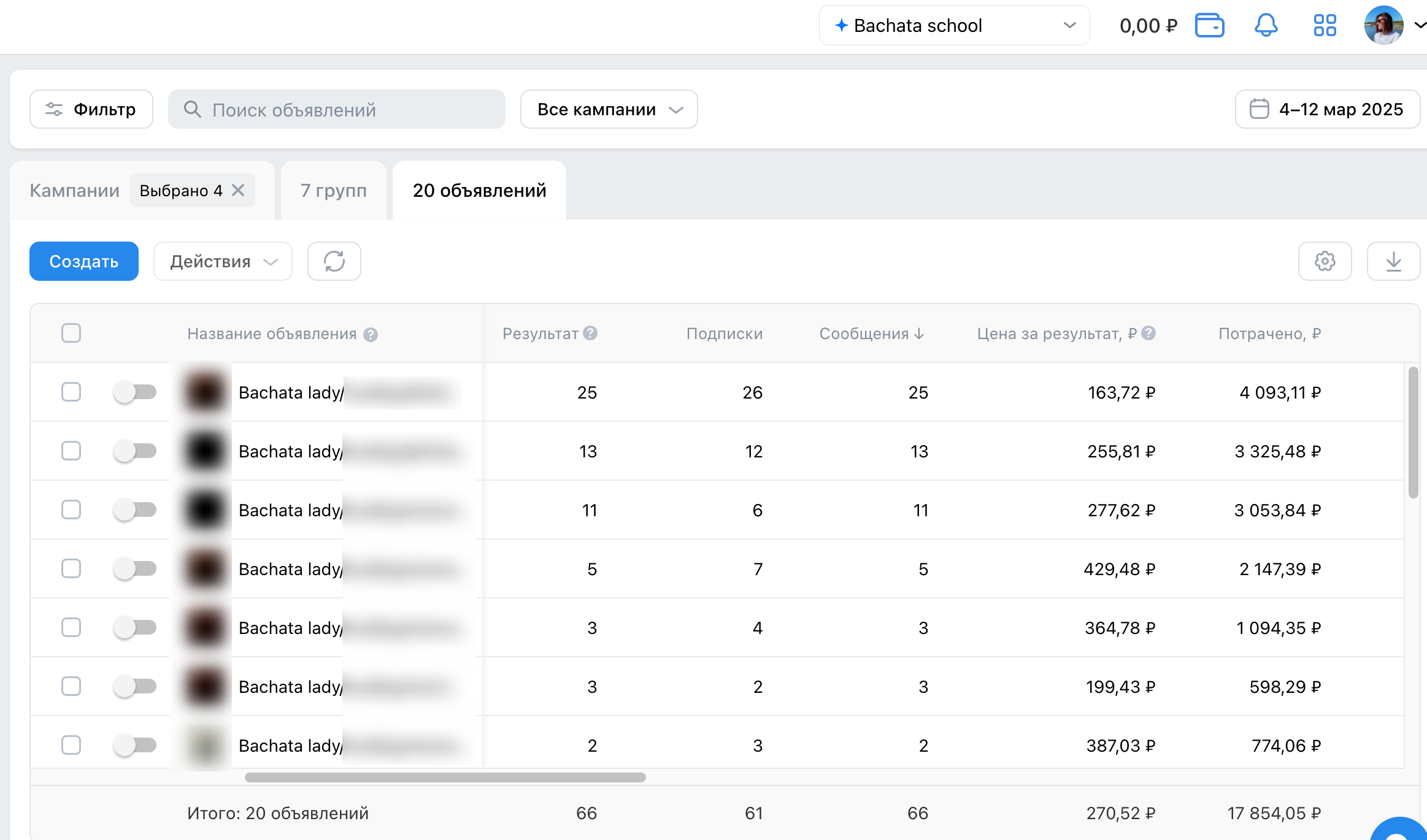
Task: Tick the select-all checkbox in the header
Action: (71, 333)
